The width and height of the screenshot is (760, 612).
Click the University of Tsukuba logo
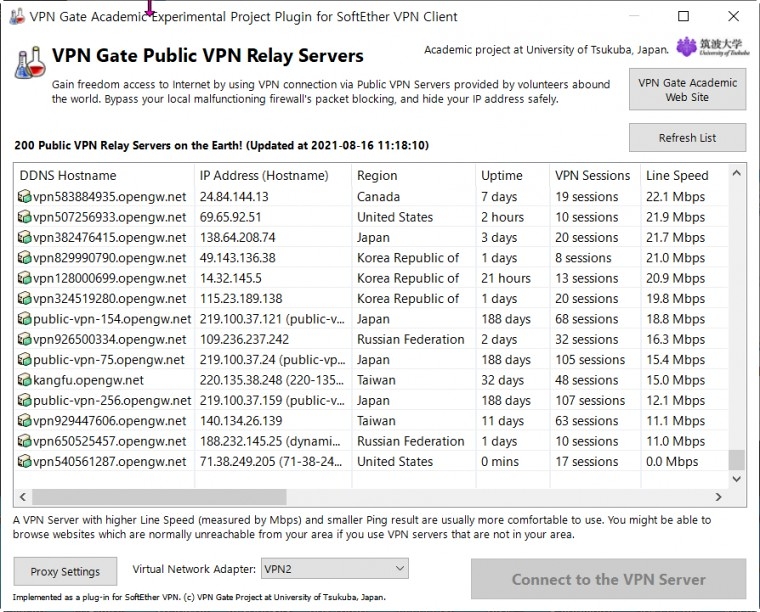[712, 47]
